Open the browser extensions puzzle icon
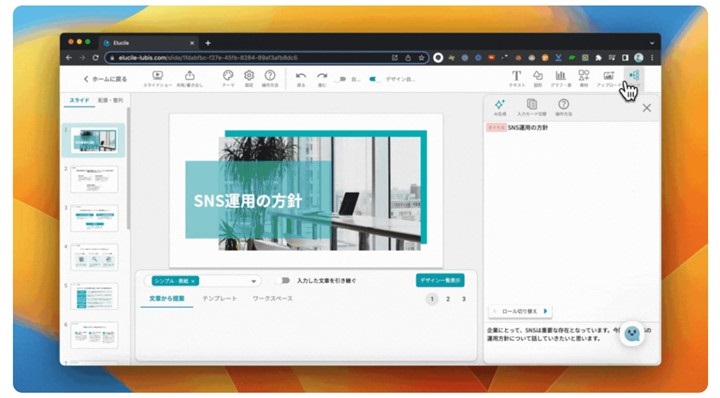Screen dimensions: 720x398 point(598,58)
